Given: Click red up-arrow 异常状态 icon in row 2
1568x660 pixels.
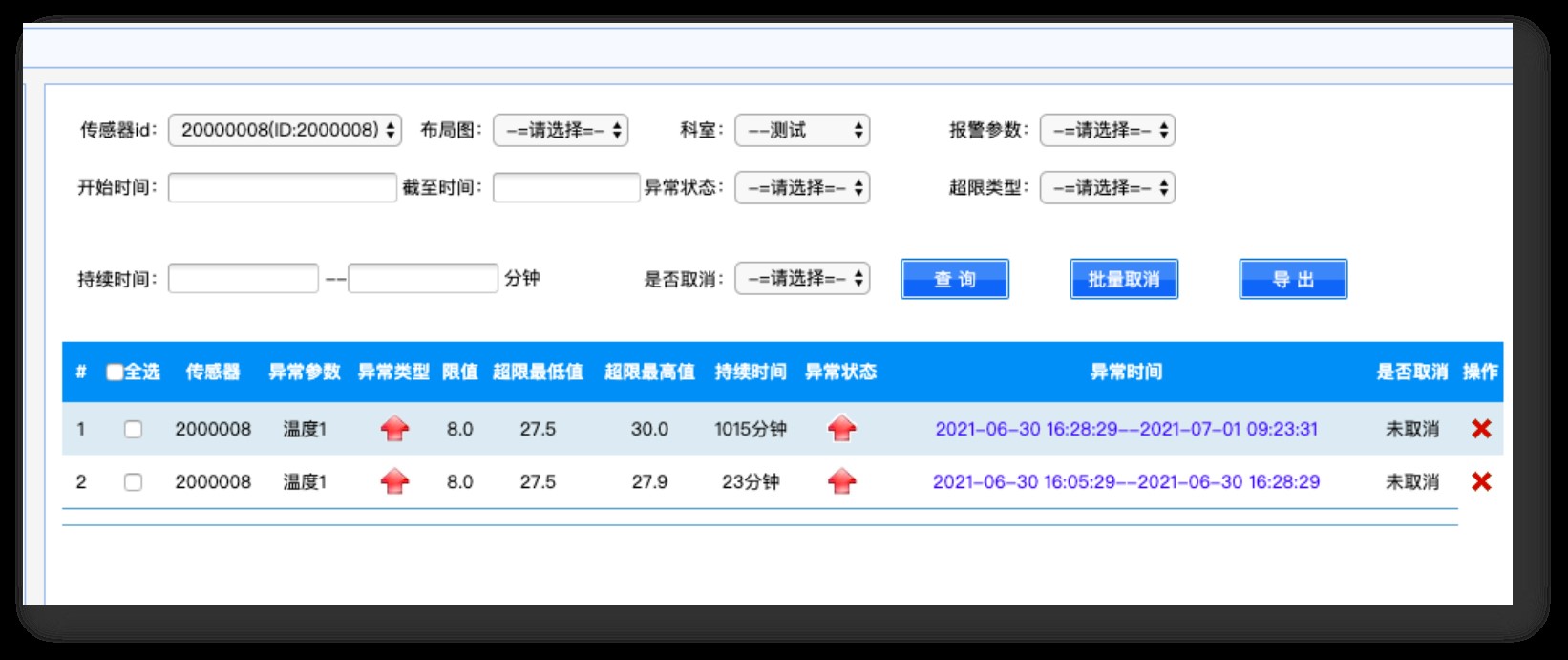Looking at the screenshot, I should 841,481.
